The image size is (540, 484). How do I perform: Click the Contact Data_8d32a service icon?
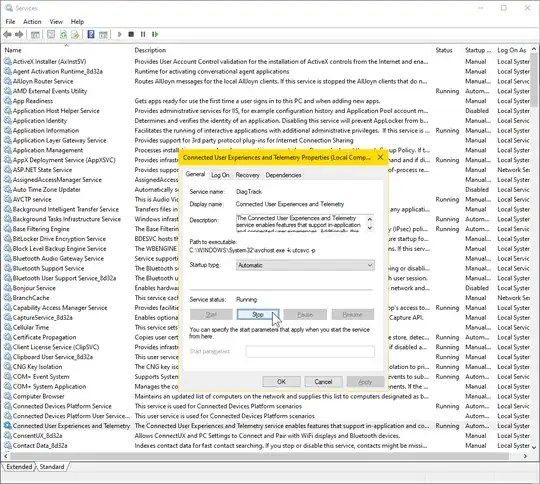coord(8,446)
